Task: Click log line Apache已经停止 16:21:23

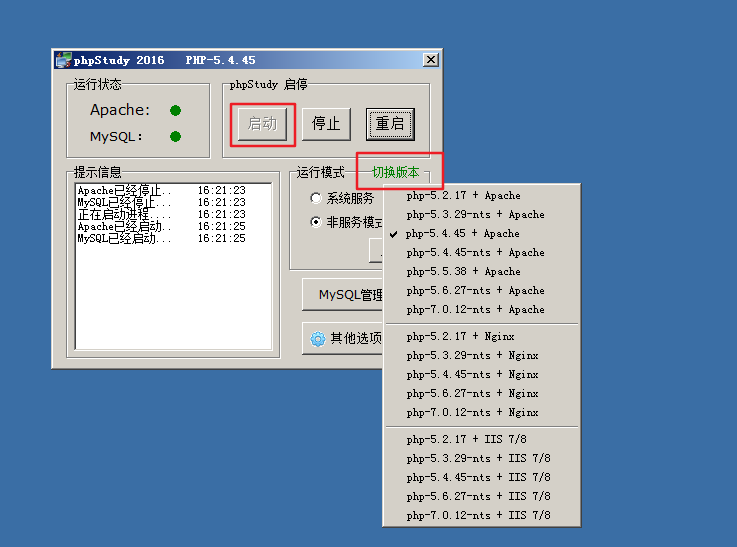Action: click(x=162, y=190)
